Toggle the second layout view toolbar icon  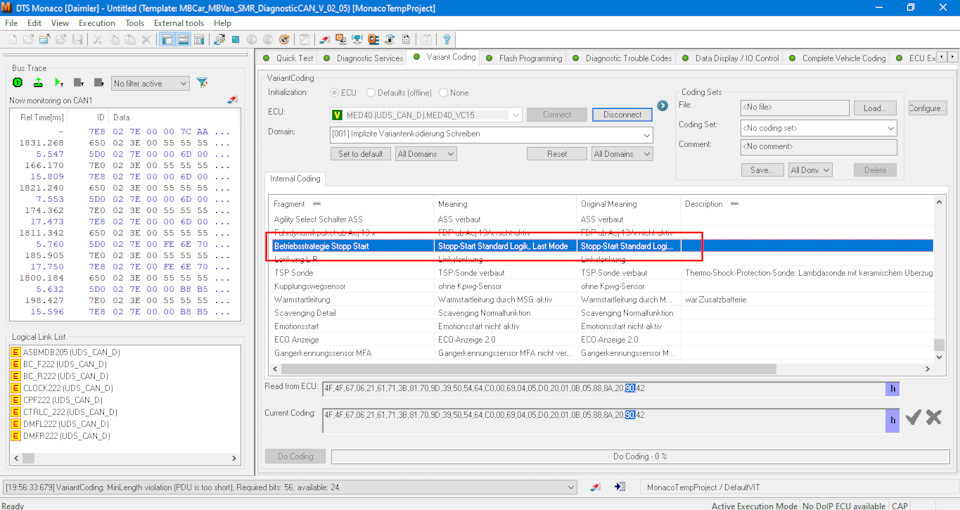183,40
